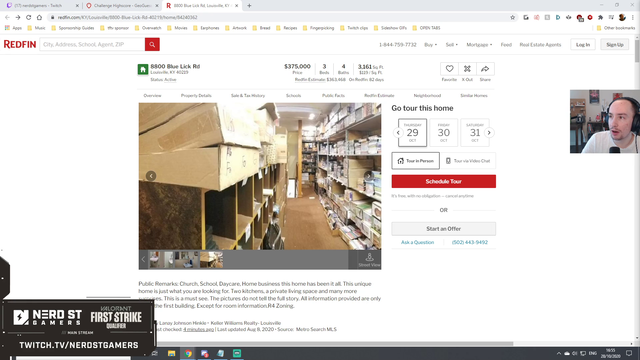Expand the Buy dropdown menu
The height and width of the screenshot is (360, 640).
tap(430, 45)
